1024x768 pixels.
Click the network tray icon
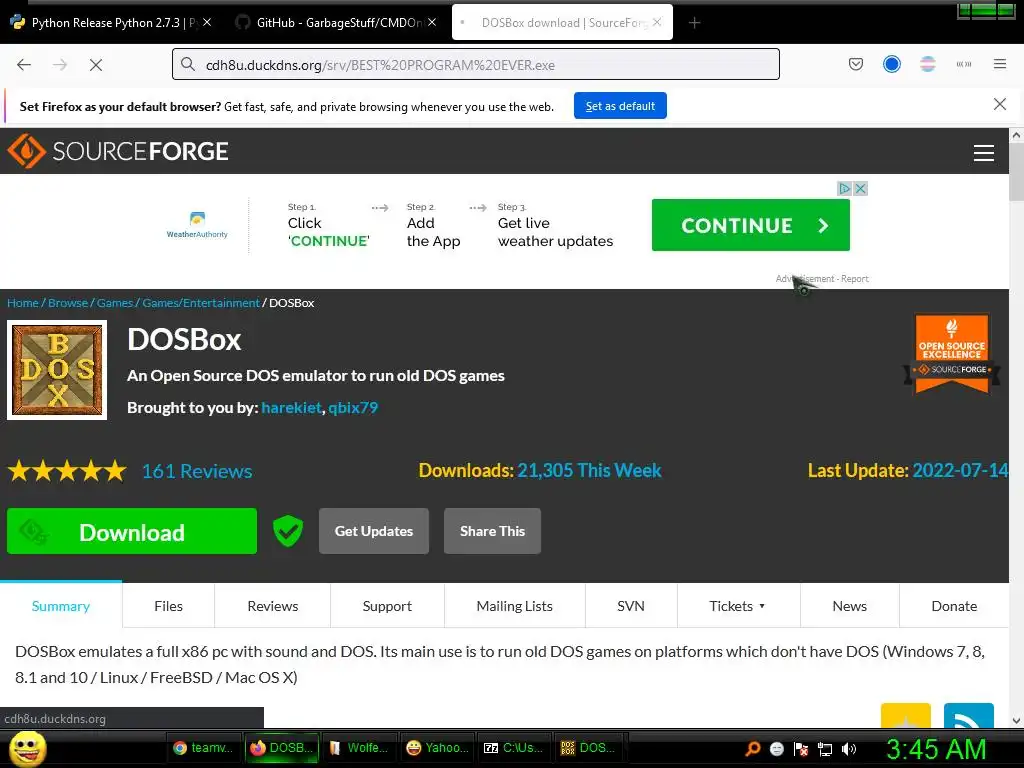825,749
